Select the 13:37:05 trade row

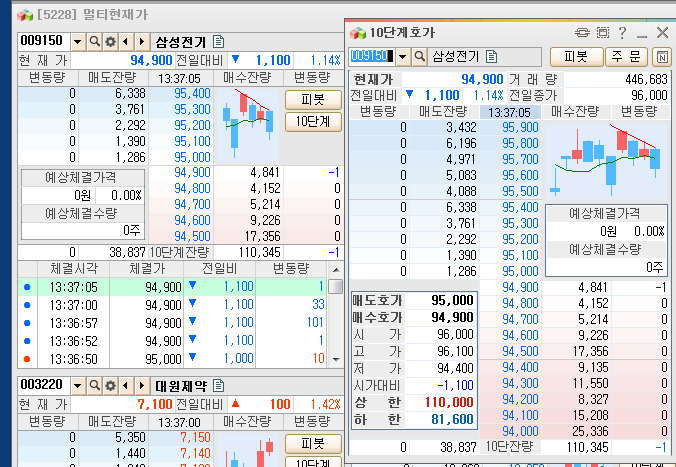[172, 287]
